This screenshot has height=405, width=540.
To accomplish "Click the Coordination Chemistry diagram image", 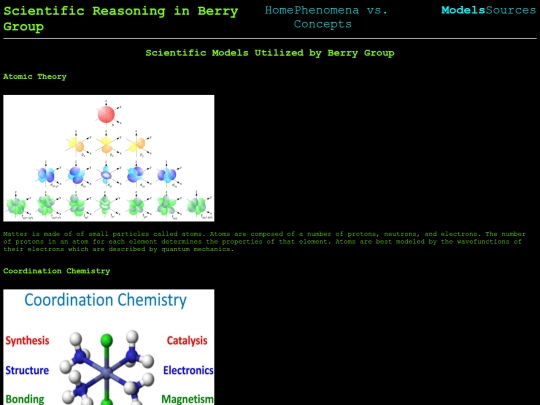I will tap(109, 347).
